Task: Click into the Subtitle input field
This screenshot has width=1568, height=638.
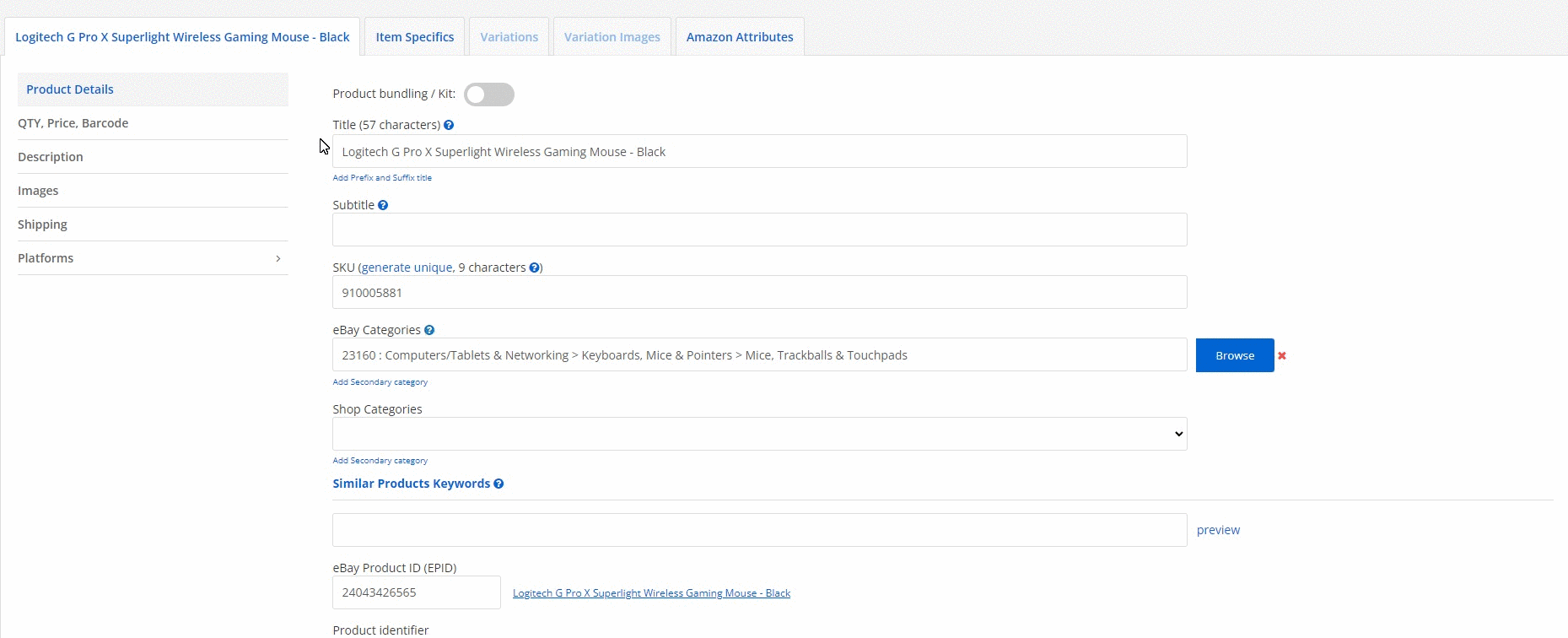Action: click(x=759, y=230)
